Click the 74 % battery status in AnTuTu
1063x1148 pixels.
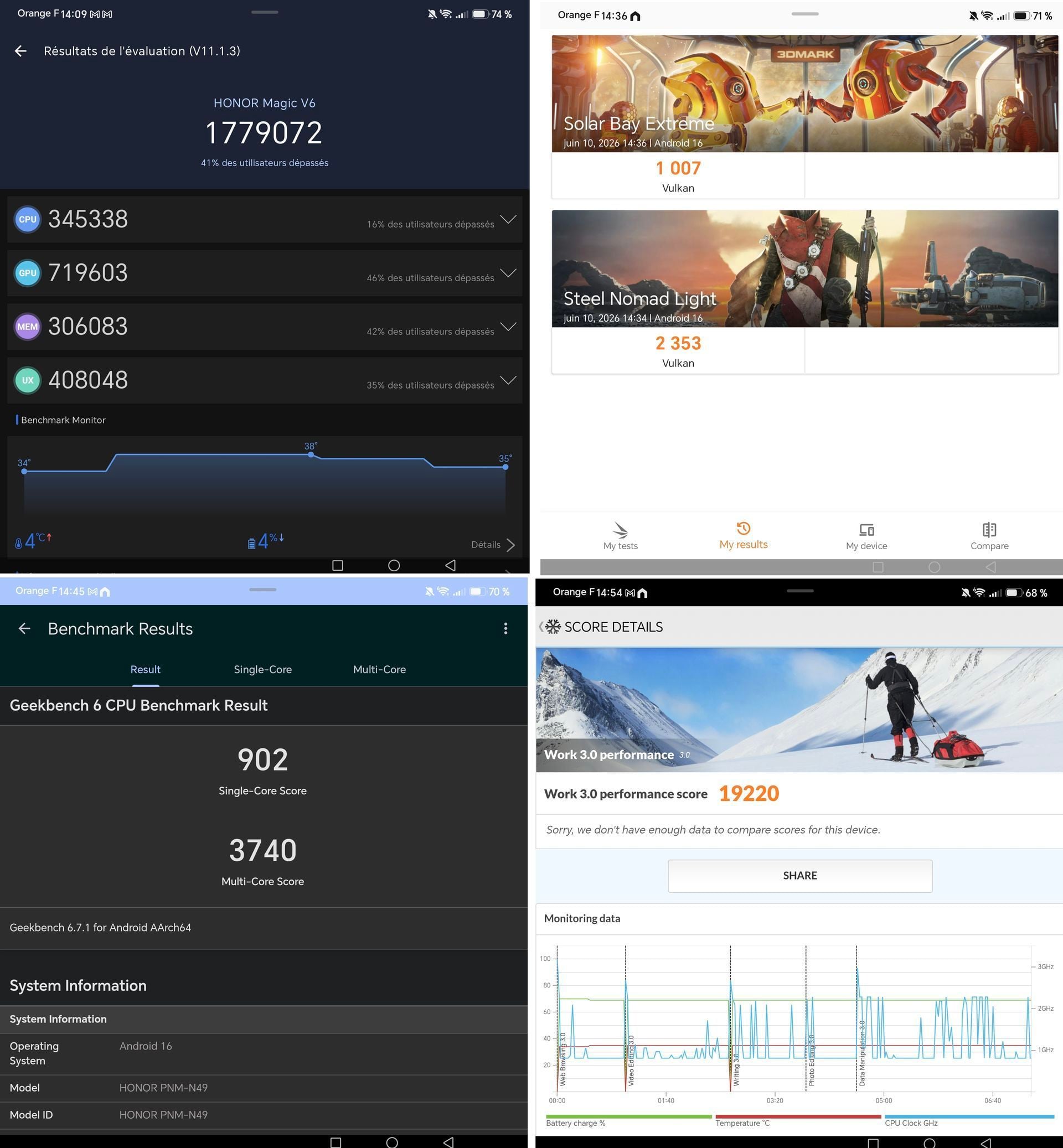click(492, 14)
